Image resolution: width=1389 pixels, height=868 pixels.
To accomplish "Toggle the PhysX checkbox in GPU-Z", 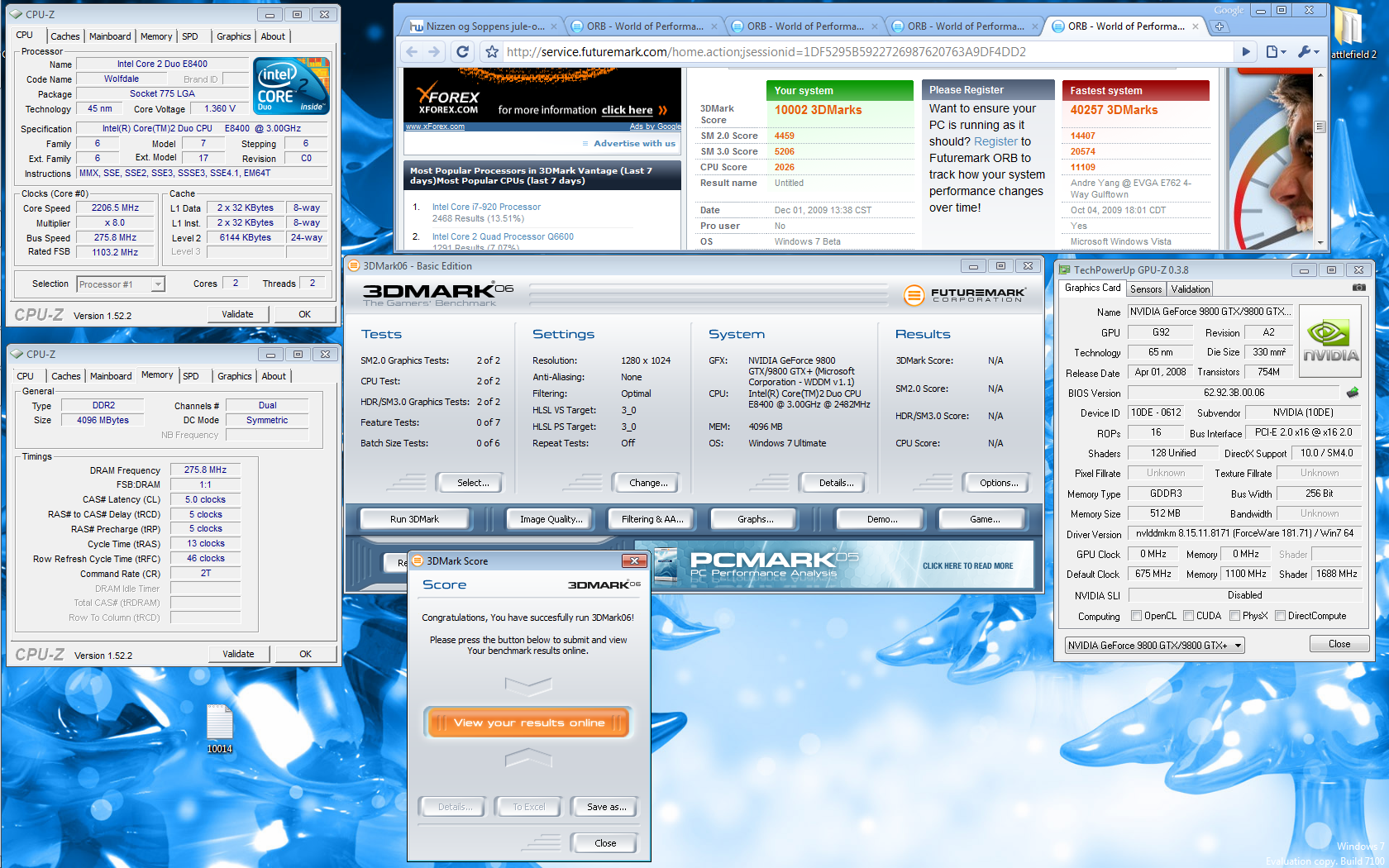I will pyautogui.click(x=1234, y=616).
